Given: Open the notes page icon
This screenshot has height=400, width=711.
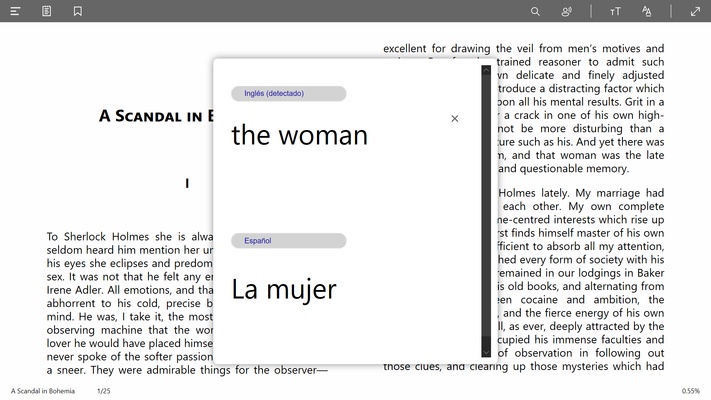Looking at the screenshot, I should [46, 11].
